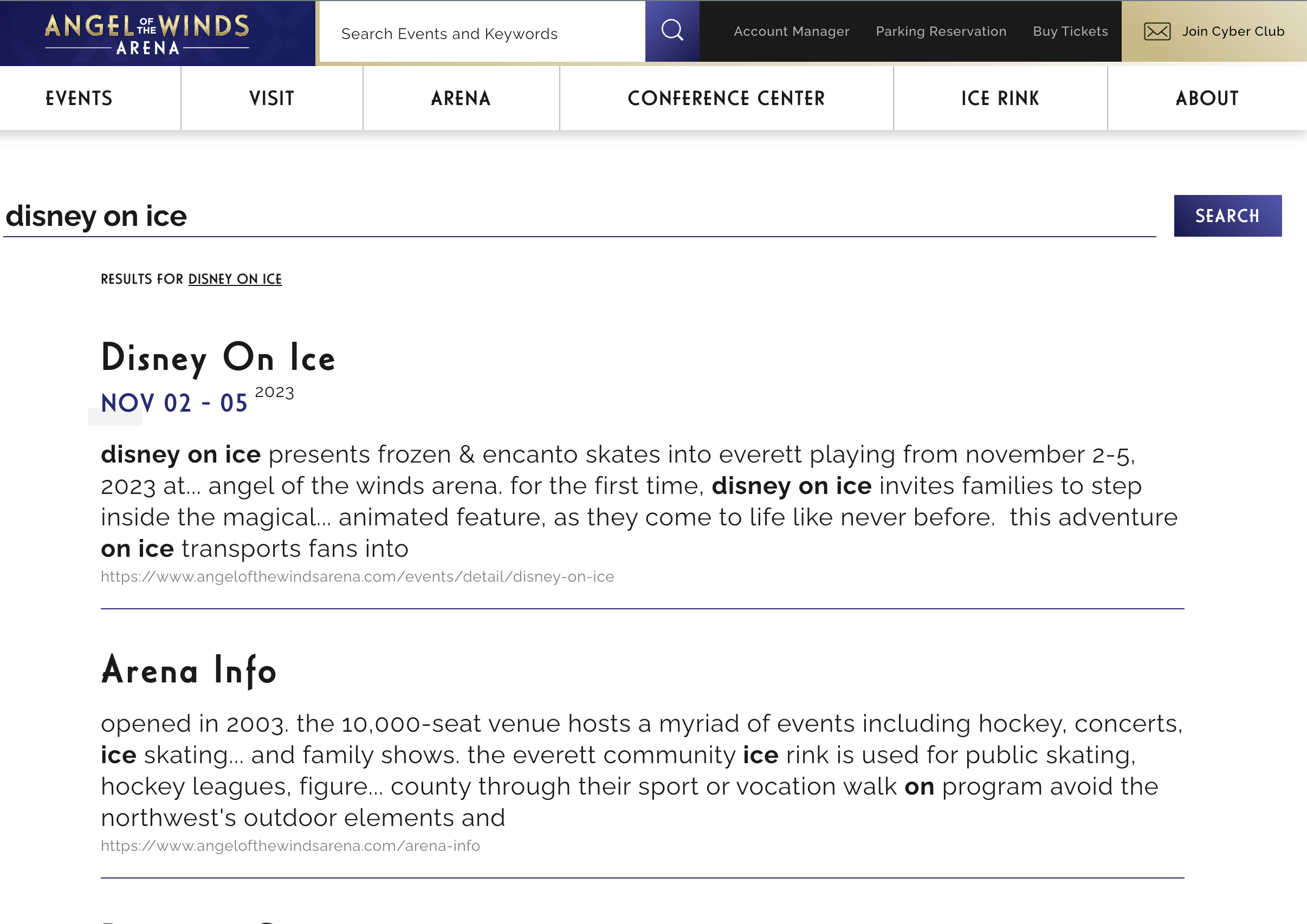The width and height of the screenshot is (1307, 924).
Task: Click the Buy Tickets link
Action: coord(1070,31)
